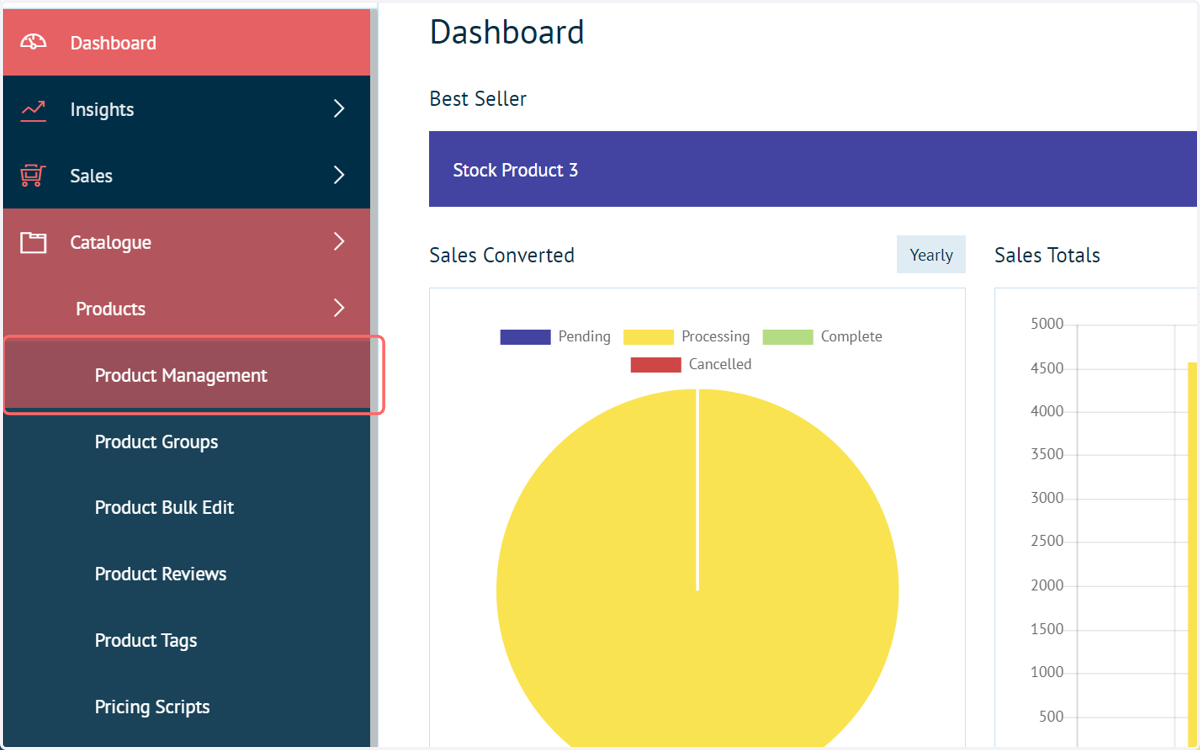Toggle Cancelled legend swatch in pie chart
This screenshot has height=750, width=1200.
click(x=656, y=364)
